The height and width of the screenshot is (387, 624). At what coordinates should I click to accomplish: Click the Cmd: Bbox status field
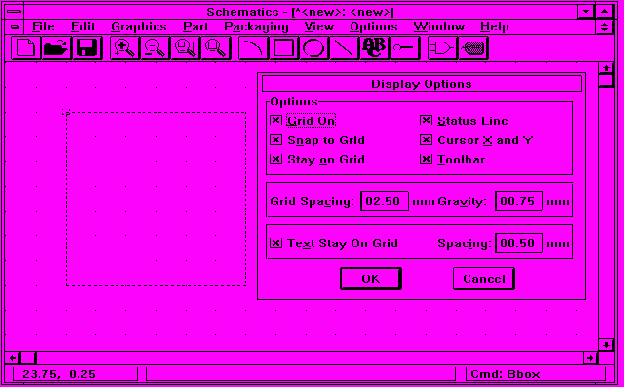pyautogui.click(x=536, y=374)
